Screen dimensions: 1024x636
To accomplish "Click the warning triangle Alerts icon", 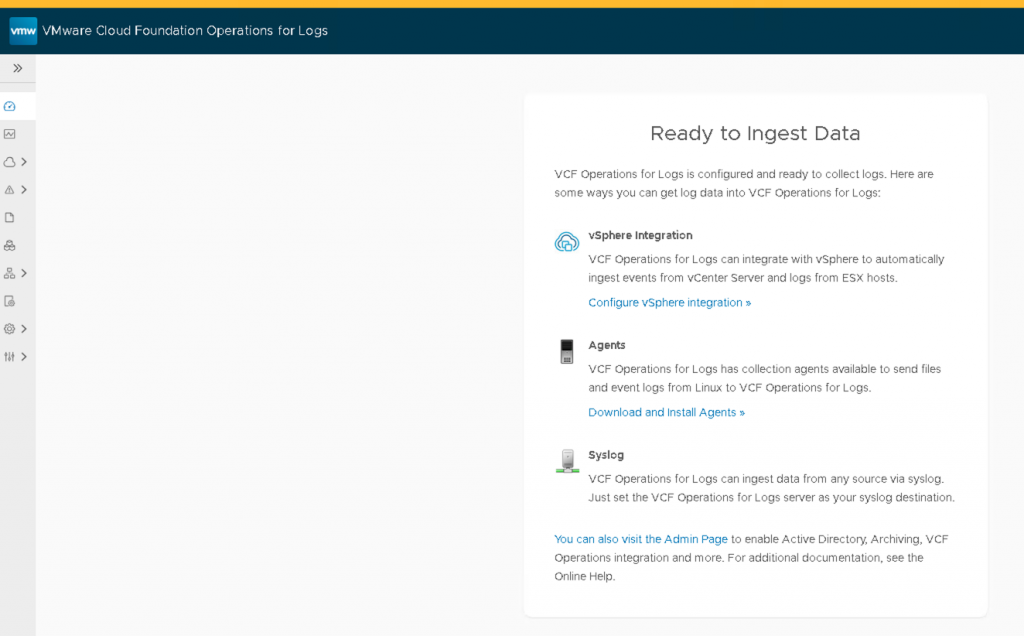I will coord(10,190).
